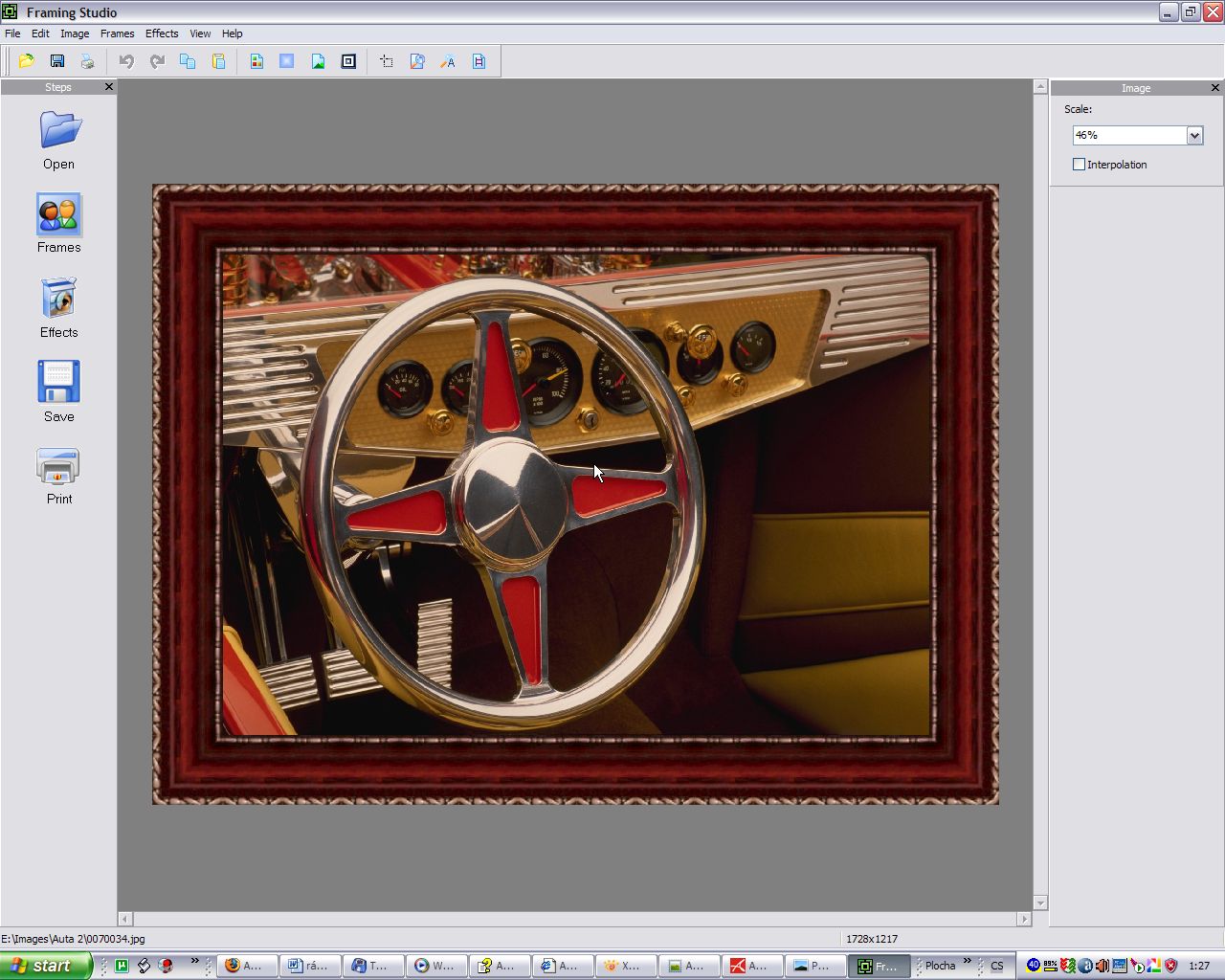The image size is (1225, 980).
Task: Select the crop tool in the toolbar
Action: tap(387, 61)
